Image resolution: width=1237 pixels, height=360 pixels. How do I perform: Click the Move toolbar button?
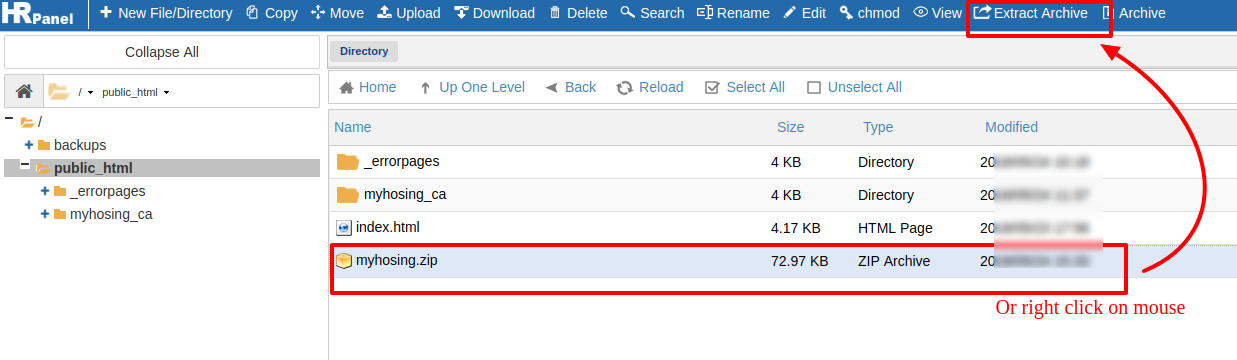(x=338, y=13)
